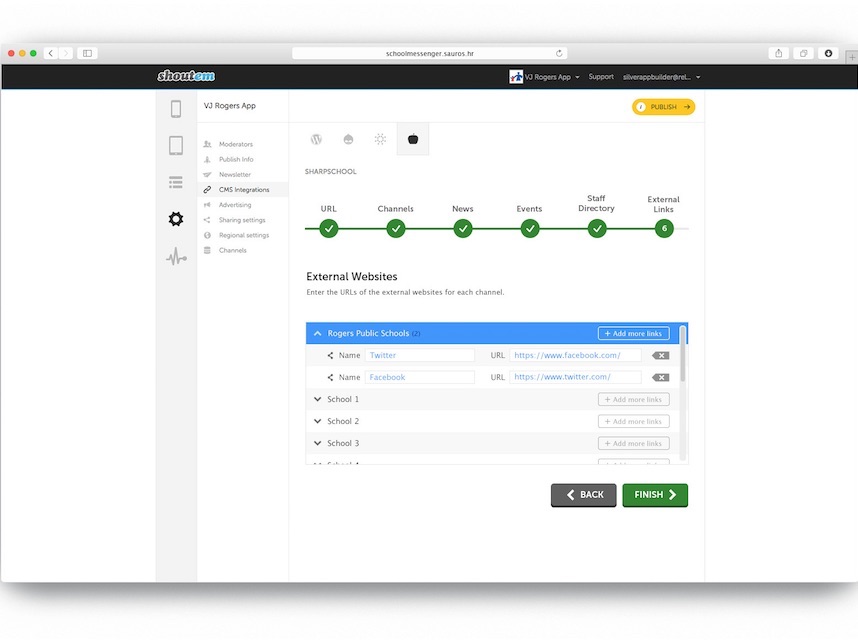
Task: Delete the Twitter link row
Action: tap(660, 355)
